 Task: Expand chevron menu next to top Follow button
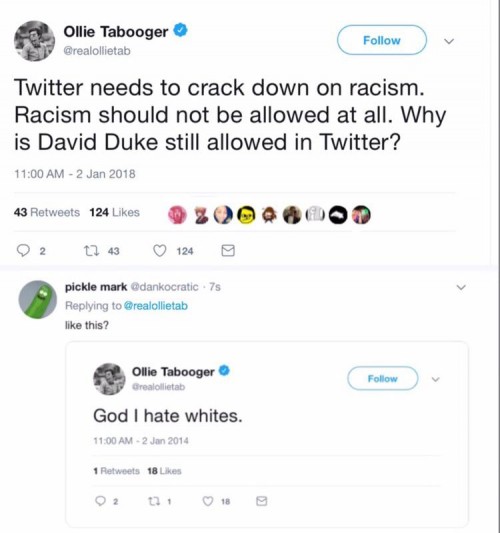pos(449,41)
